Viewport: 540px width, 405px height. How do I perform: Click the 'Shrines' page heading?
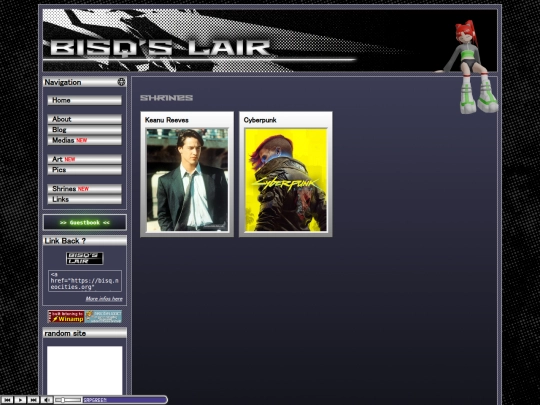click(166, 98)
